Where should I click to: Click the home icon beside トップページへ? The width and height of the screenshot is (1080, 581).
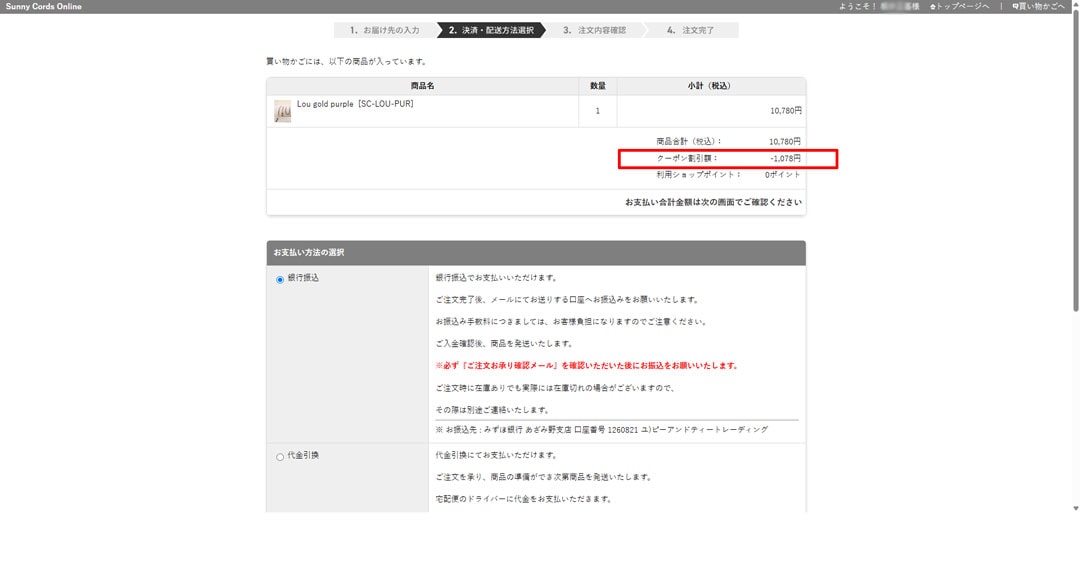pyautogui.click(x=932, y=7)
